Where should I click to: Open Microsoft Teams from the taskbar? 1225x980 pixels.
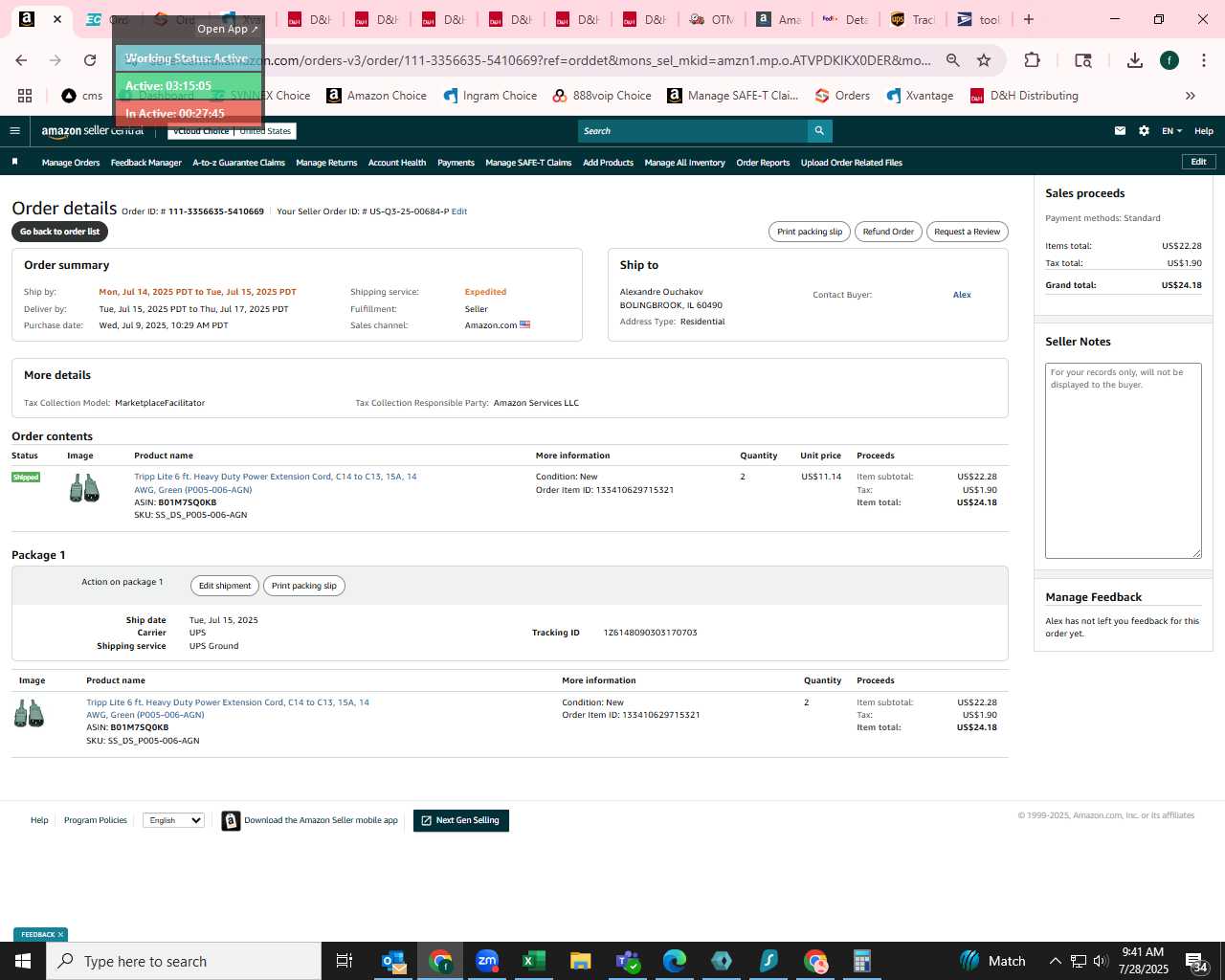pyautogui.click(x=627, y=961)
